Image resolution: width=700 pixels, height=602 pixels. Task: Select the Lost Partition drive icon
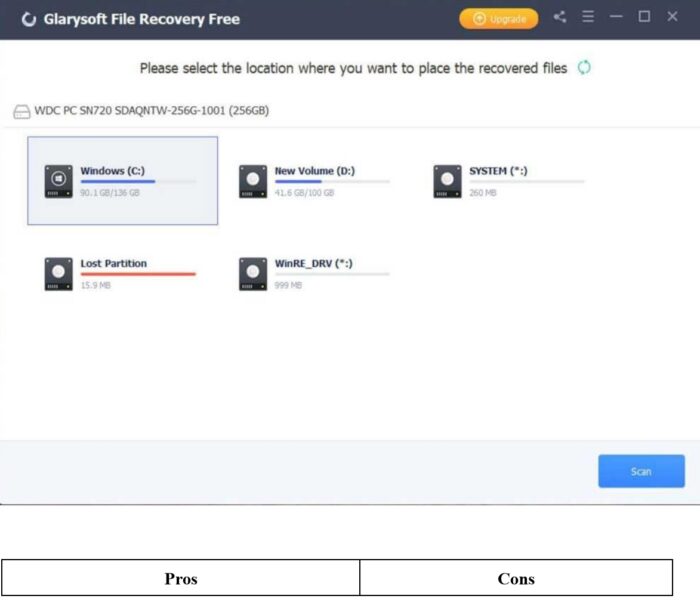coord(58,274)
